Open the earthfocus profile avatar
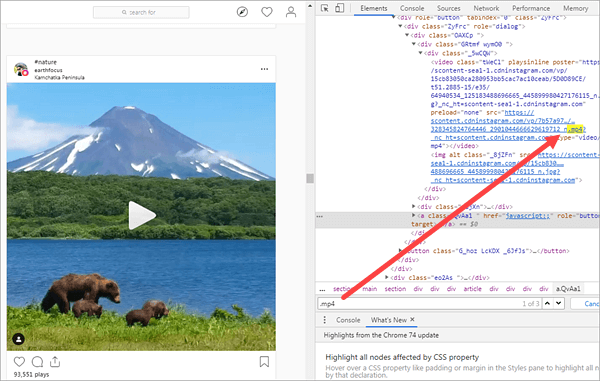Viewport: 600px width, 382px height. point(21,69)
